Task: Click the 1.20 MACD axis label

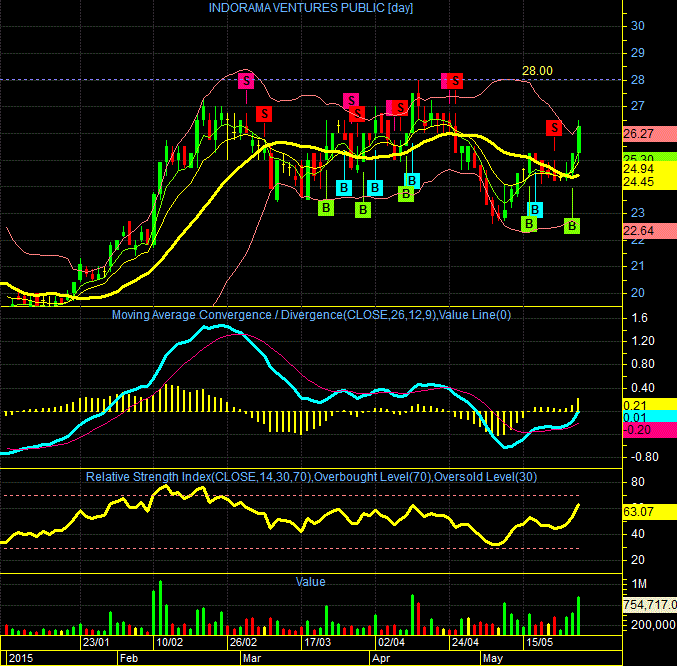Action: click(x=643, y=341)
